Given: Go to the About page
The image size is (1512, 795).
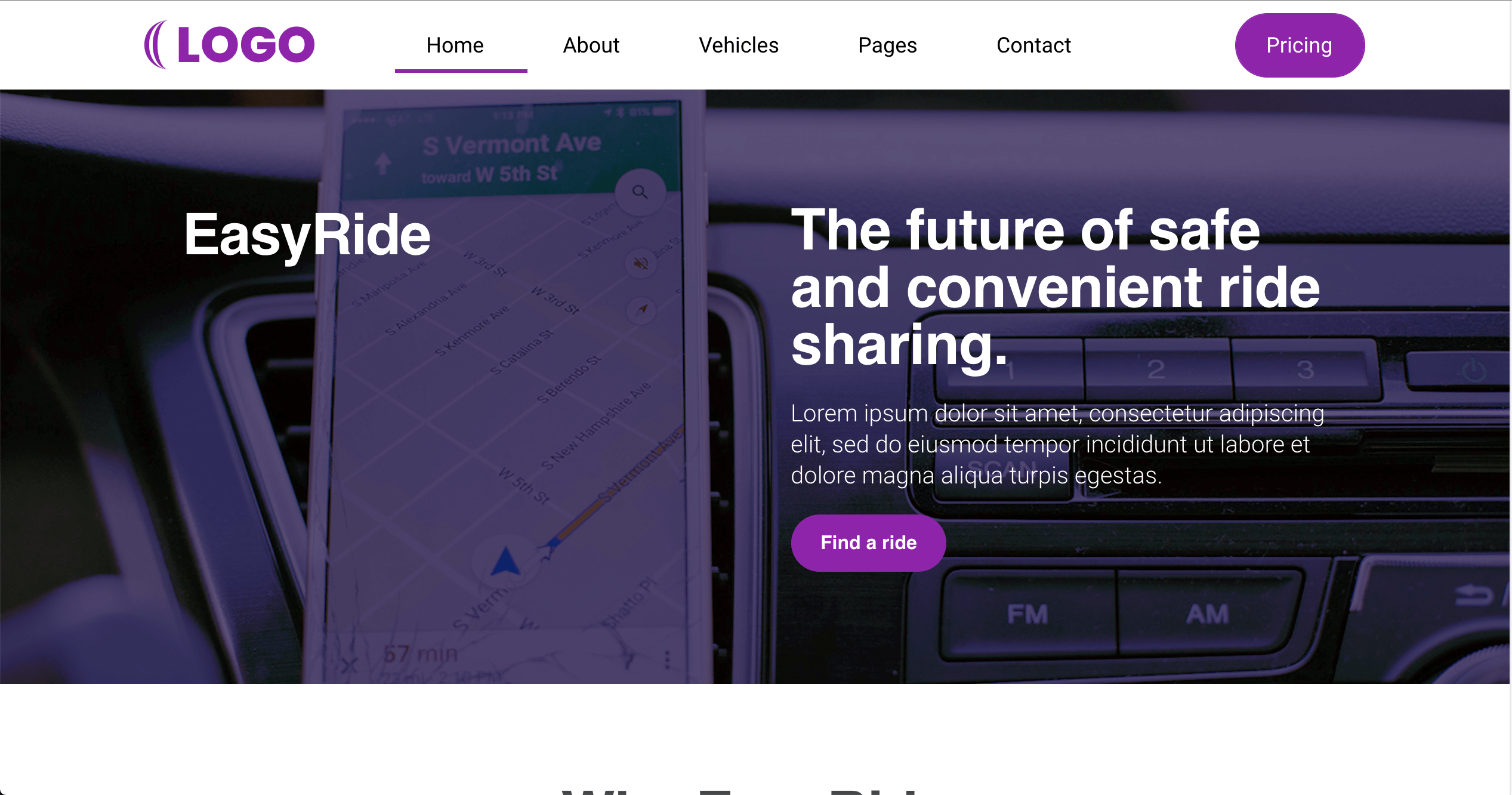Looking at the screenshot, I should (x=591, y=45).
